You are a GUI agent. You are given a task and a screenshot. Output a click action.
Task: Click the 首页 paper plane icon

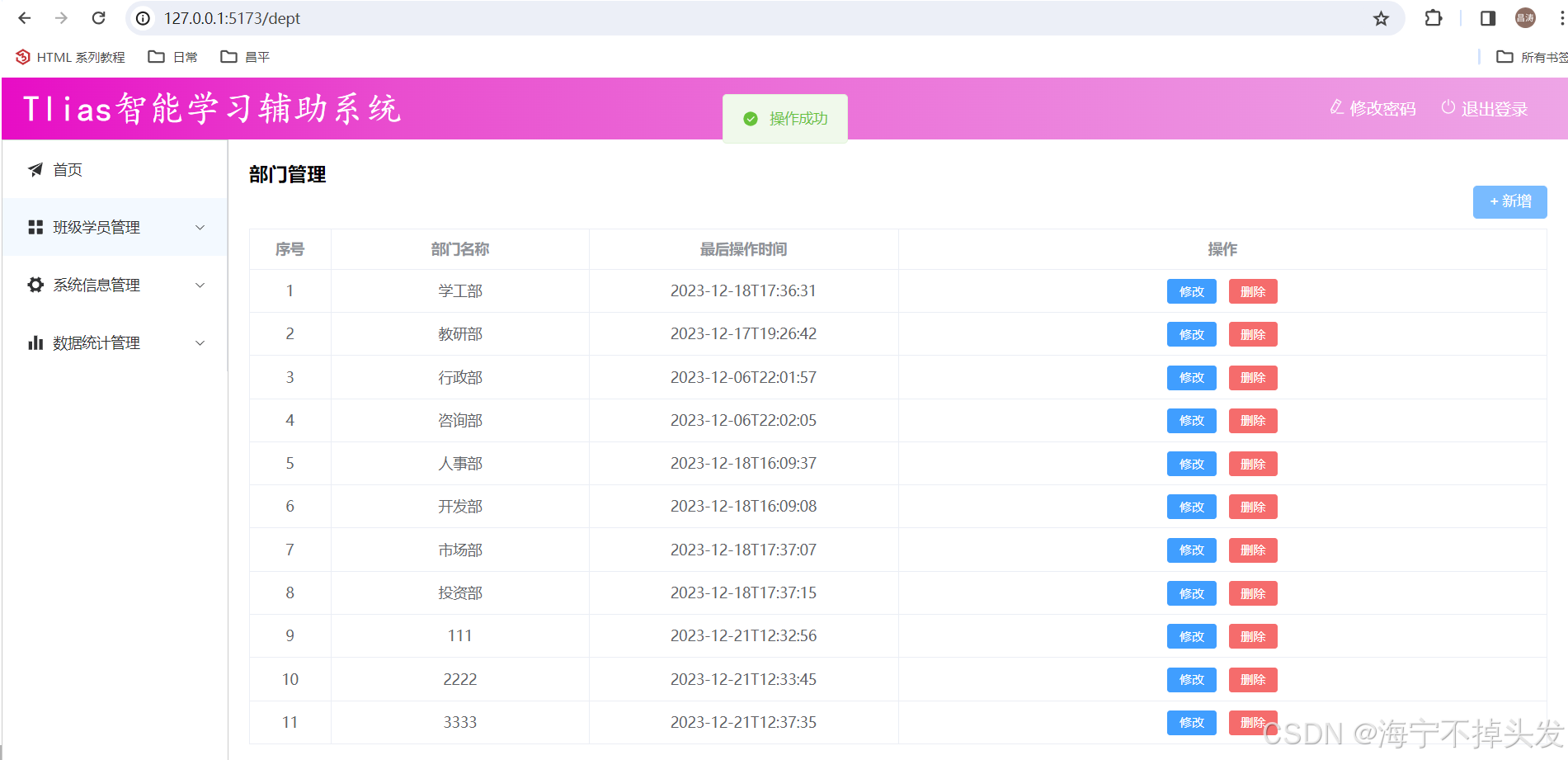[35, 169]
